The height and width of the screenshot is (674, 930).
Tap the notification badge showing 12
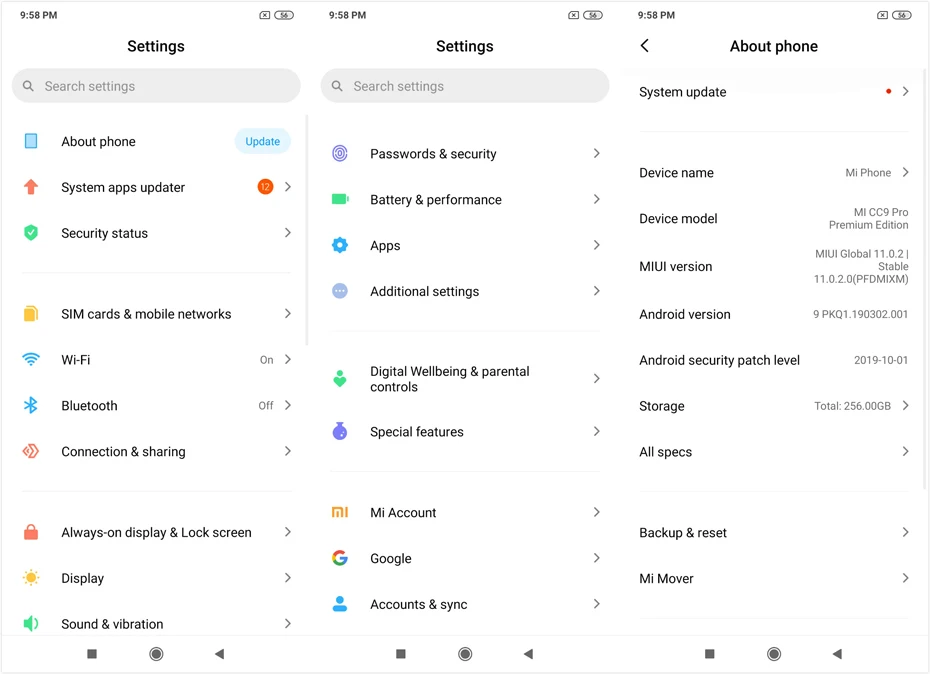[x=265, y=187]
